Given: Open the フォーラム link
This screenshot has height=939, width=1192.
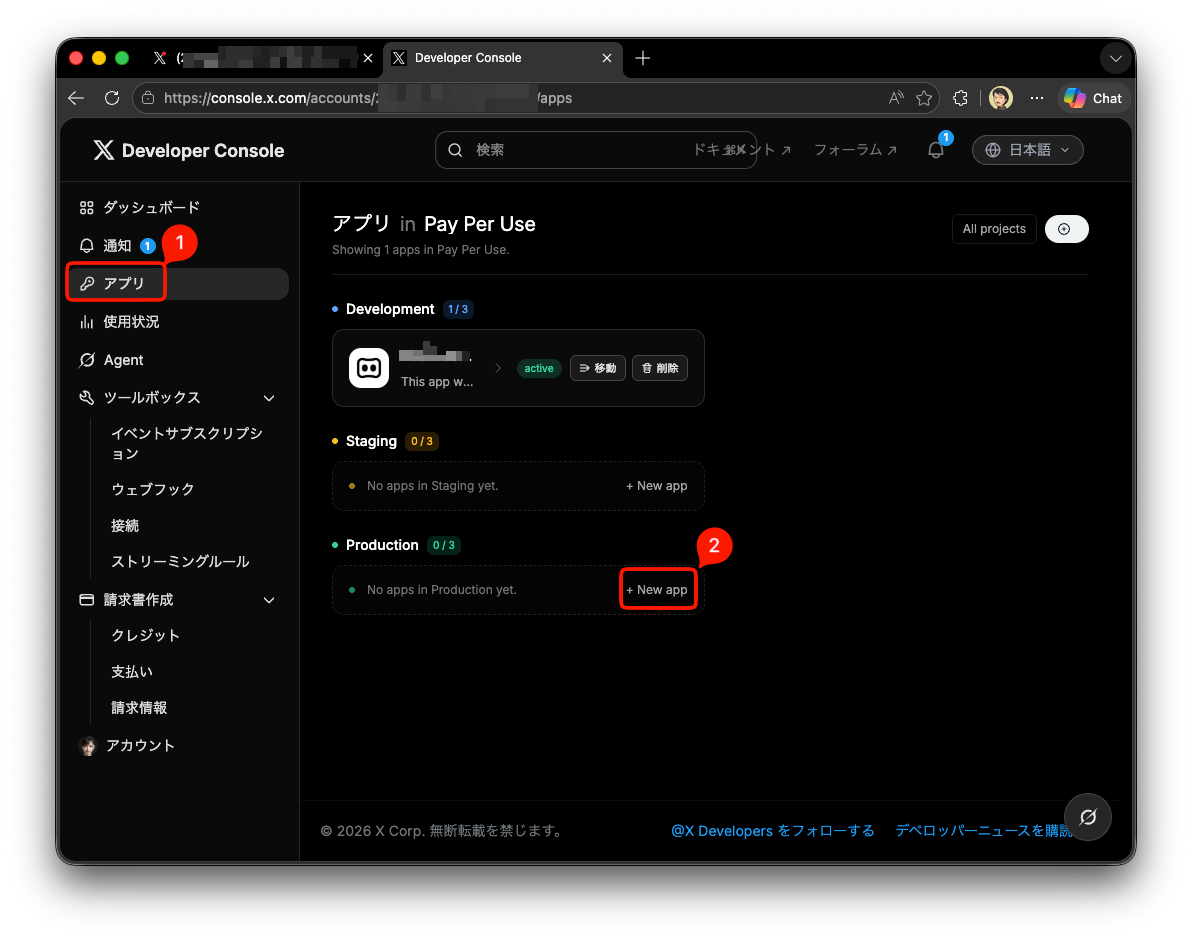Looking at the screenshot, I should [x=855, y=150].
